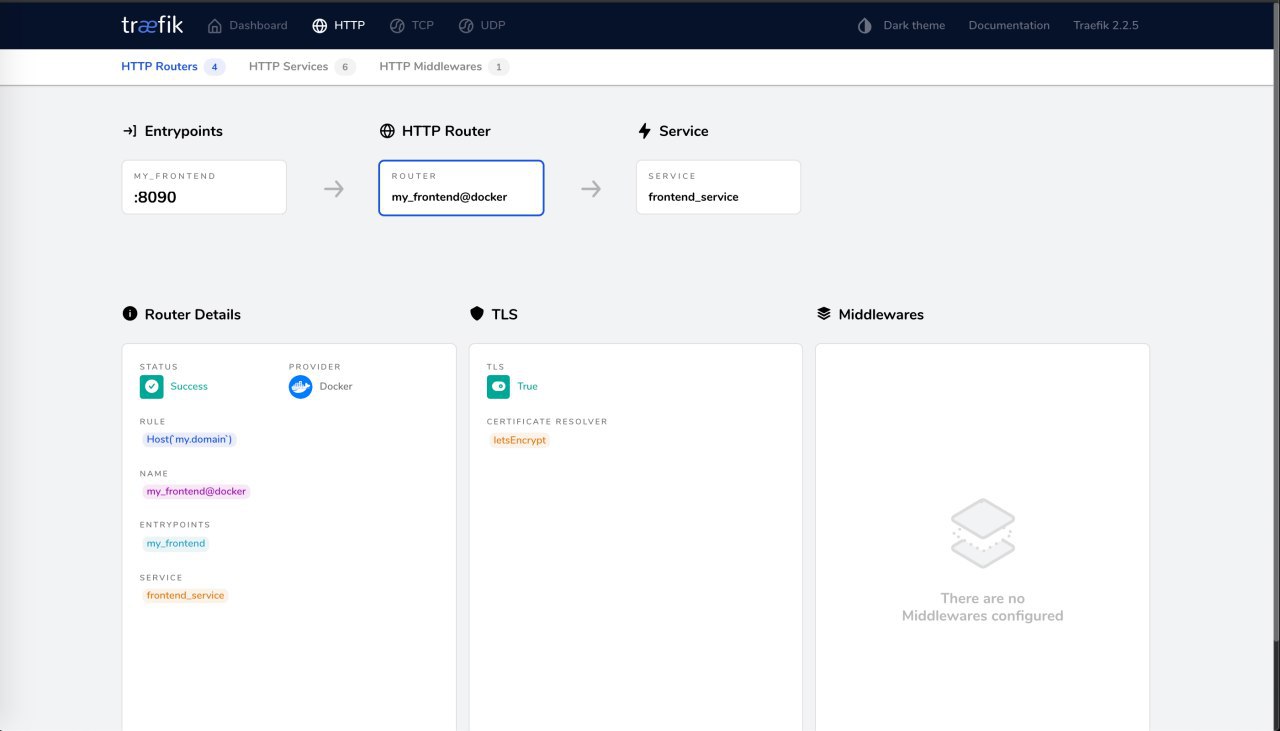Screen dimensions: 1280x731
Task: Click the TCP icon in navbar
Action: (x=397, y=26)
